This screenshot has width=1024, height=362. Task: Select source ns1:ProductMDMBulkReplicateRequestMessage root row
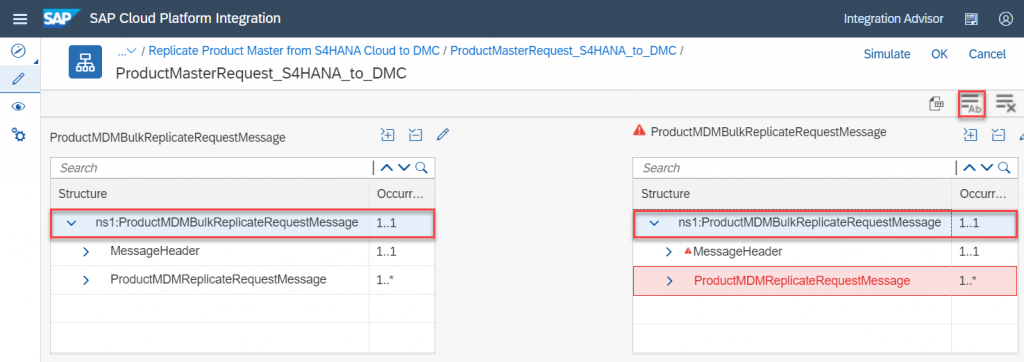click(x=243, y=223)
